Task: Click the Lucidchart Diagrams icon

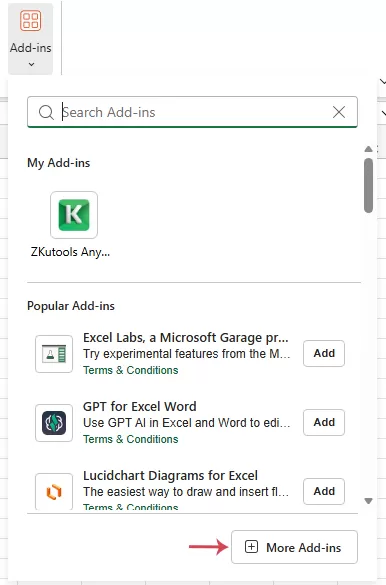Action: [x=54, y=491]
